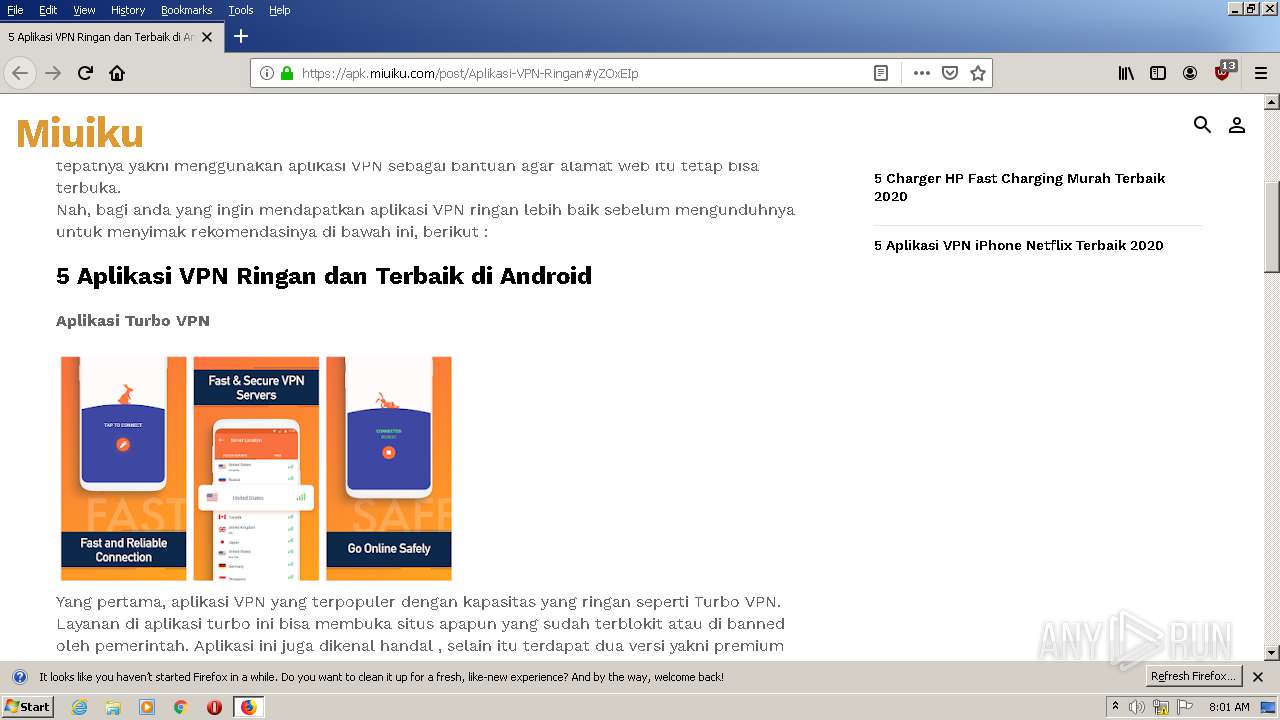Click the notification bar question mark icon
The image size is (1280, 720).
(19, 677)
